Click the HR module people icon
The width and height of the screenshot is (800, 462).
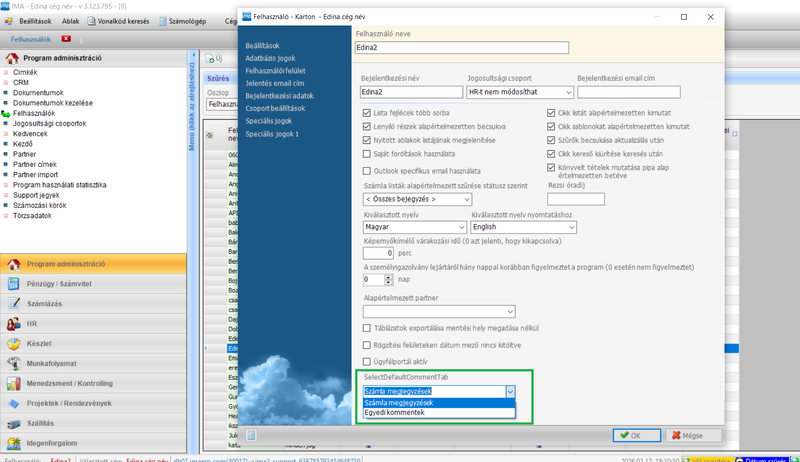pos(14,325)
